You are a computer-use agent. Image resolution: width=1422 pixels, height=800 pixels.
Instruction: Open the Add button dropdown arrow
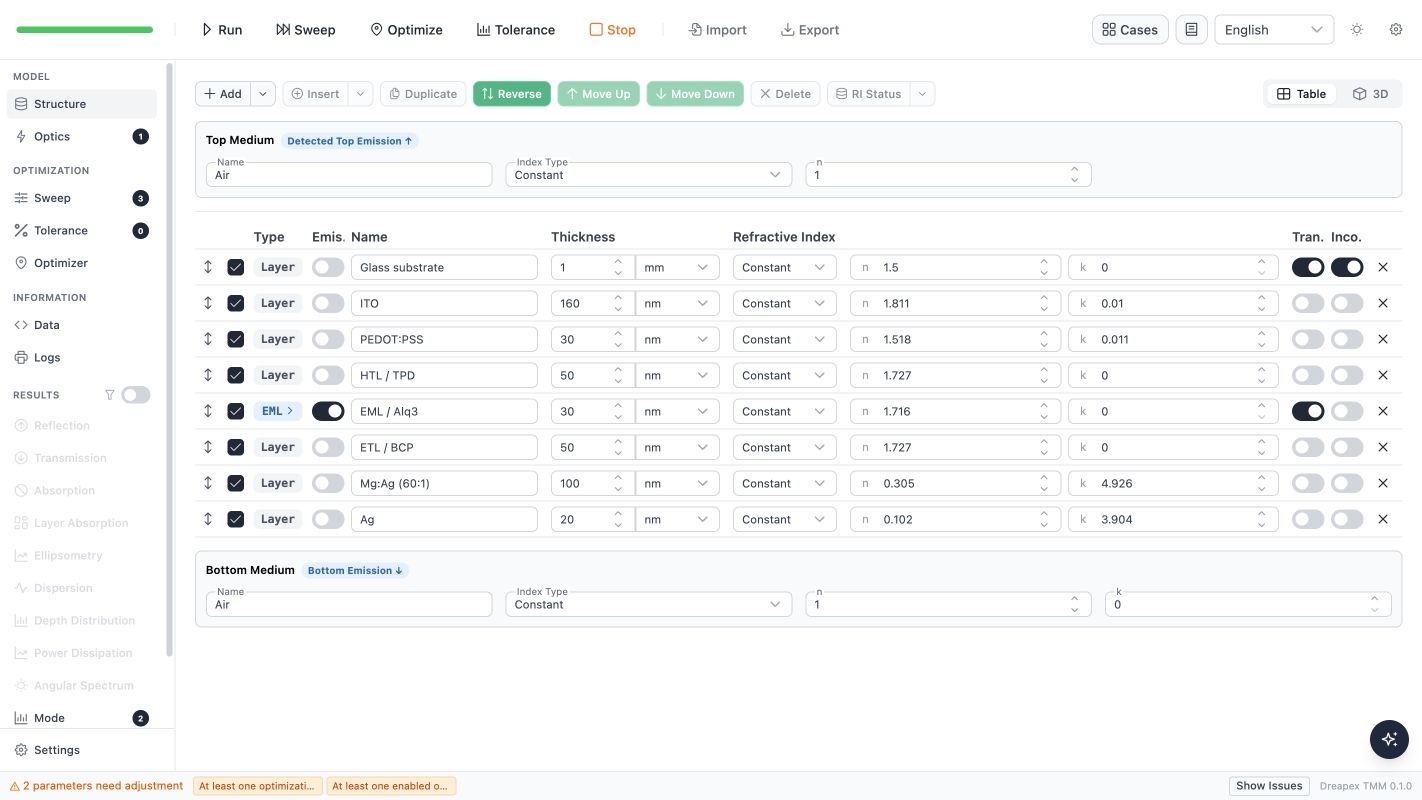coord(263,94)
